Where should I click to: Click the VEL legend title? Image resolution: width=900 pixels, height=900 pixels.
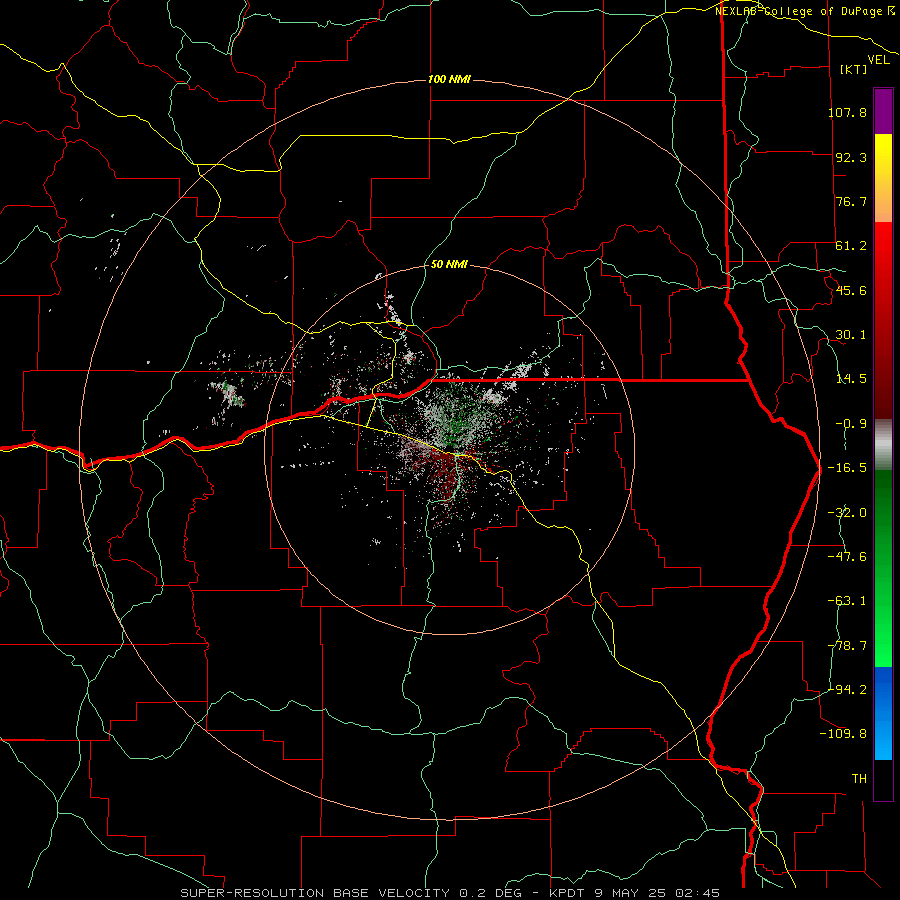pos(878,59)
